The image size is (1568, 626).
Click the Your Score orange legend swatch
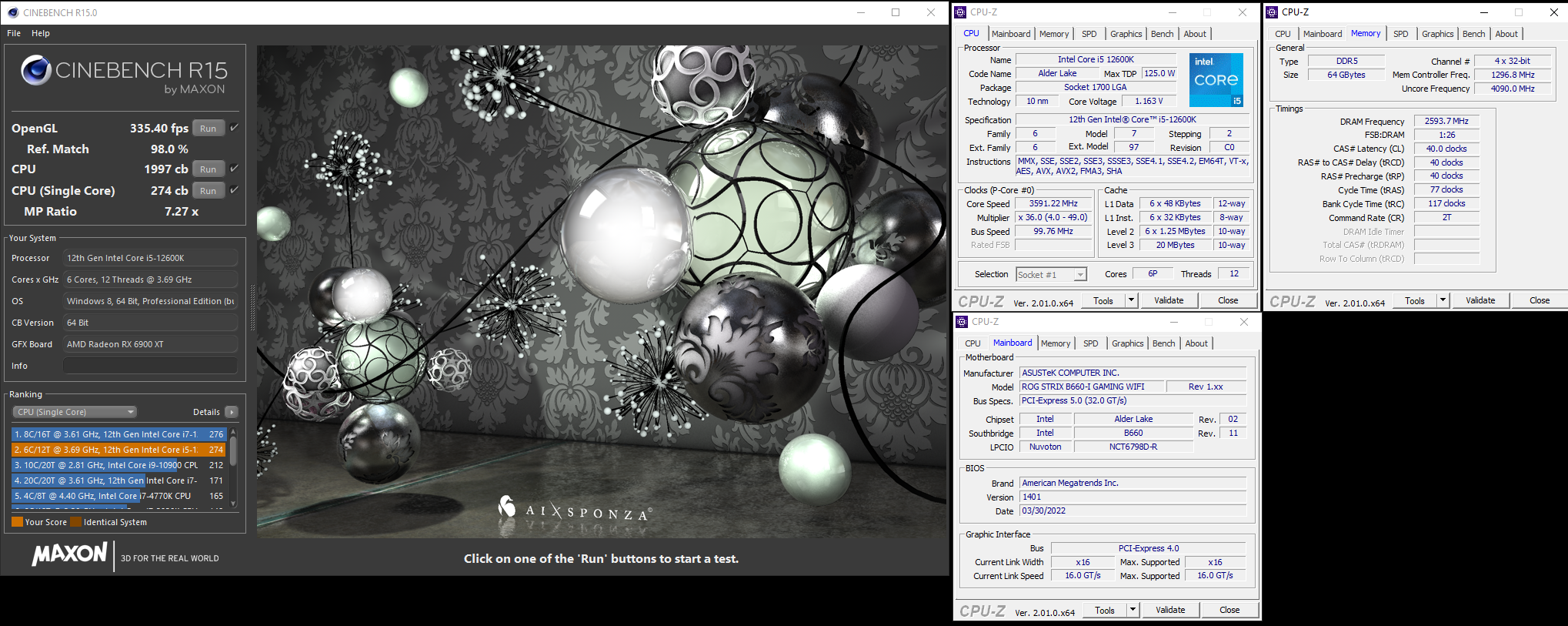(17, 522)
